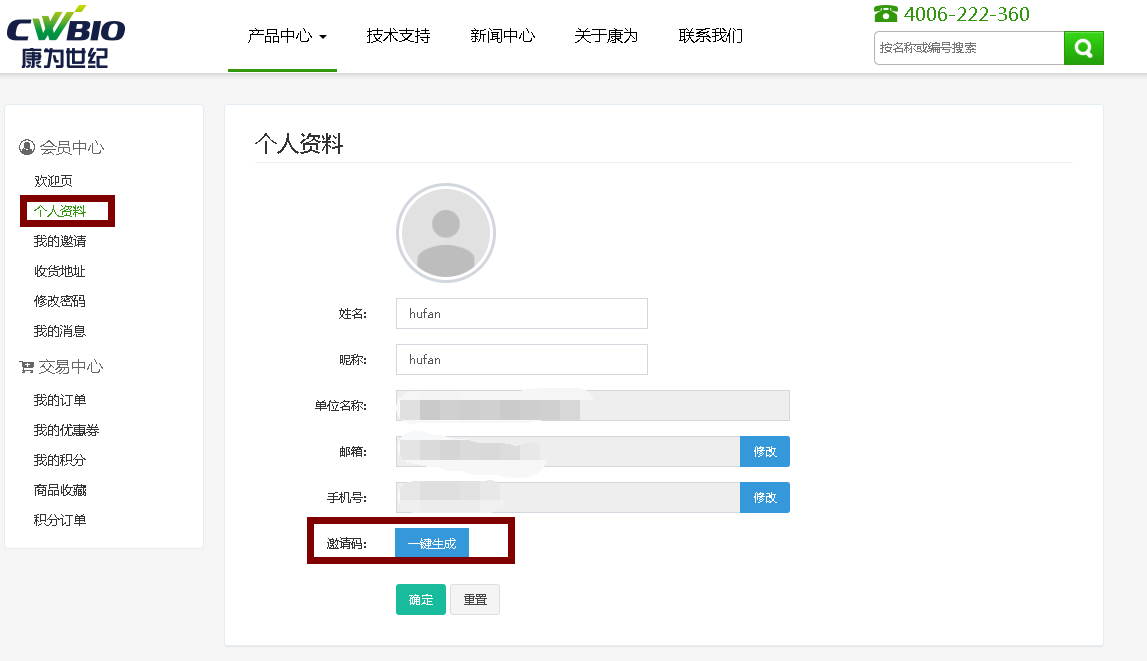Open 我的邀请 in sidebar
1147x661 pixels.
(60, 241)
